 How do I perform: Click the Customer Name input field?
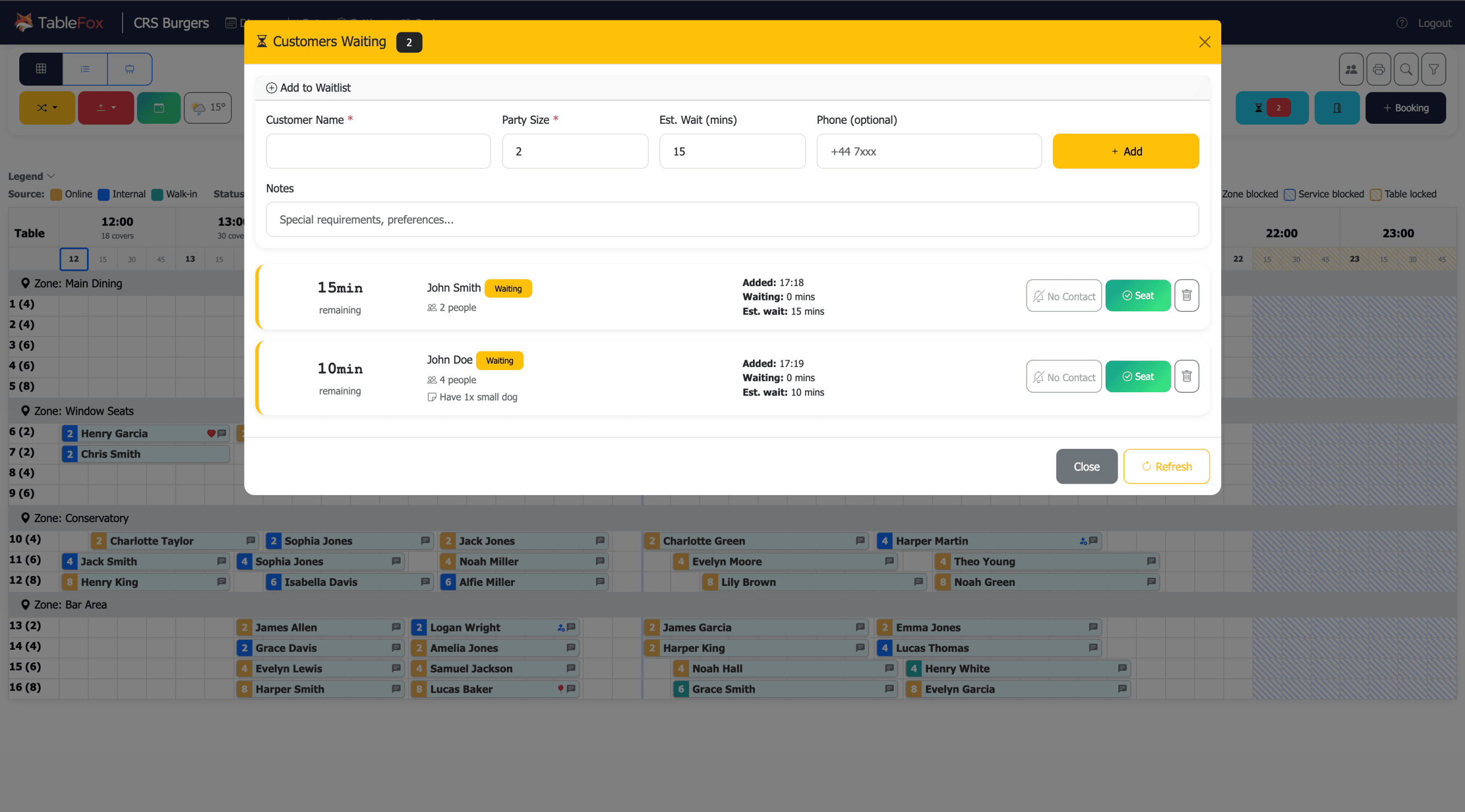[x=378, y=151]
